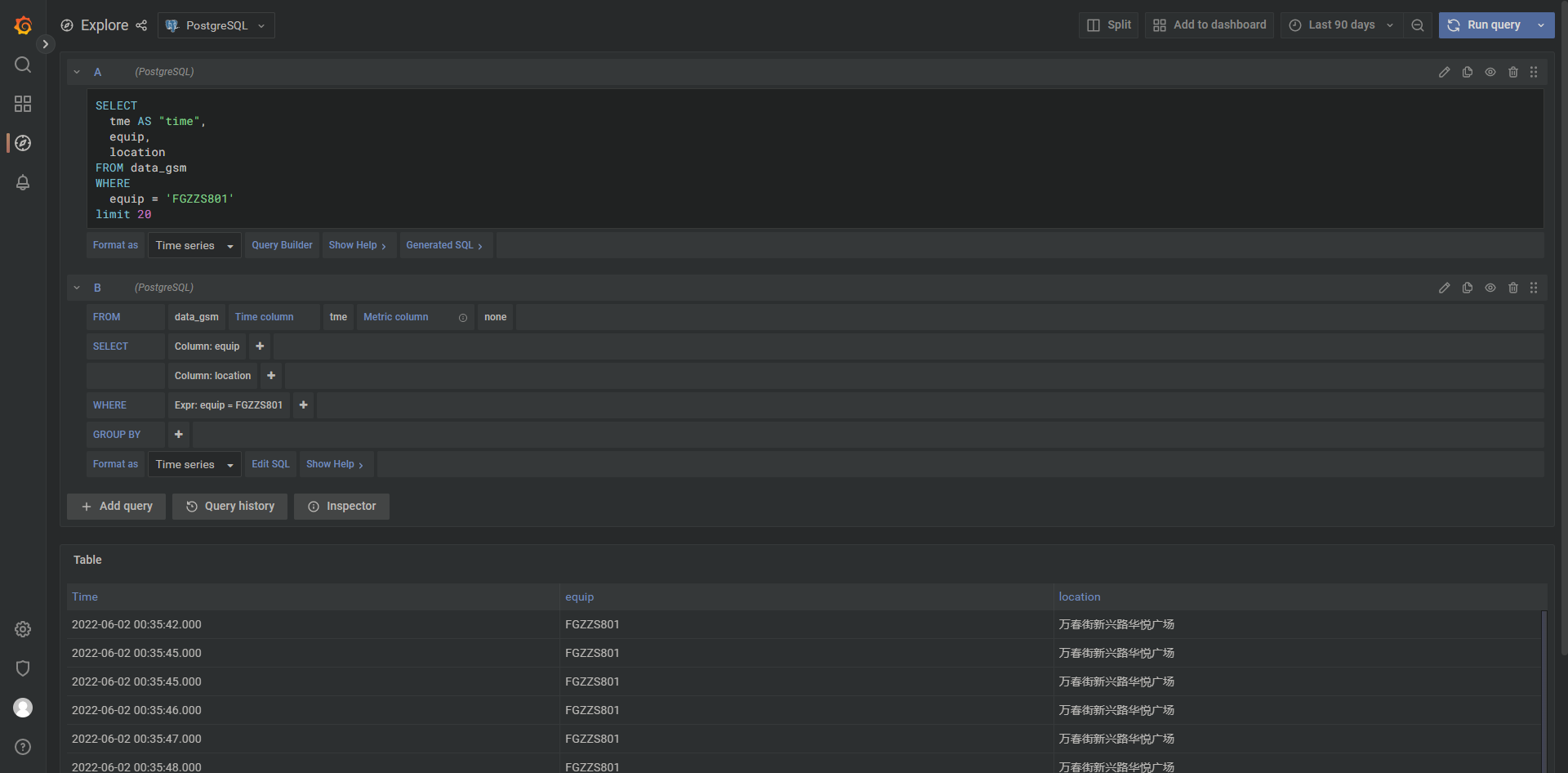Screen dimensions: 1568x773
Task: Duplicate query B
Action: click(x=1468, y=288)
